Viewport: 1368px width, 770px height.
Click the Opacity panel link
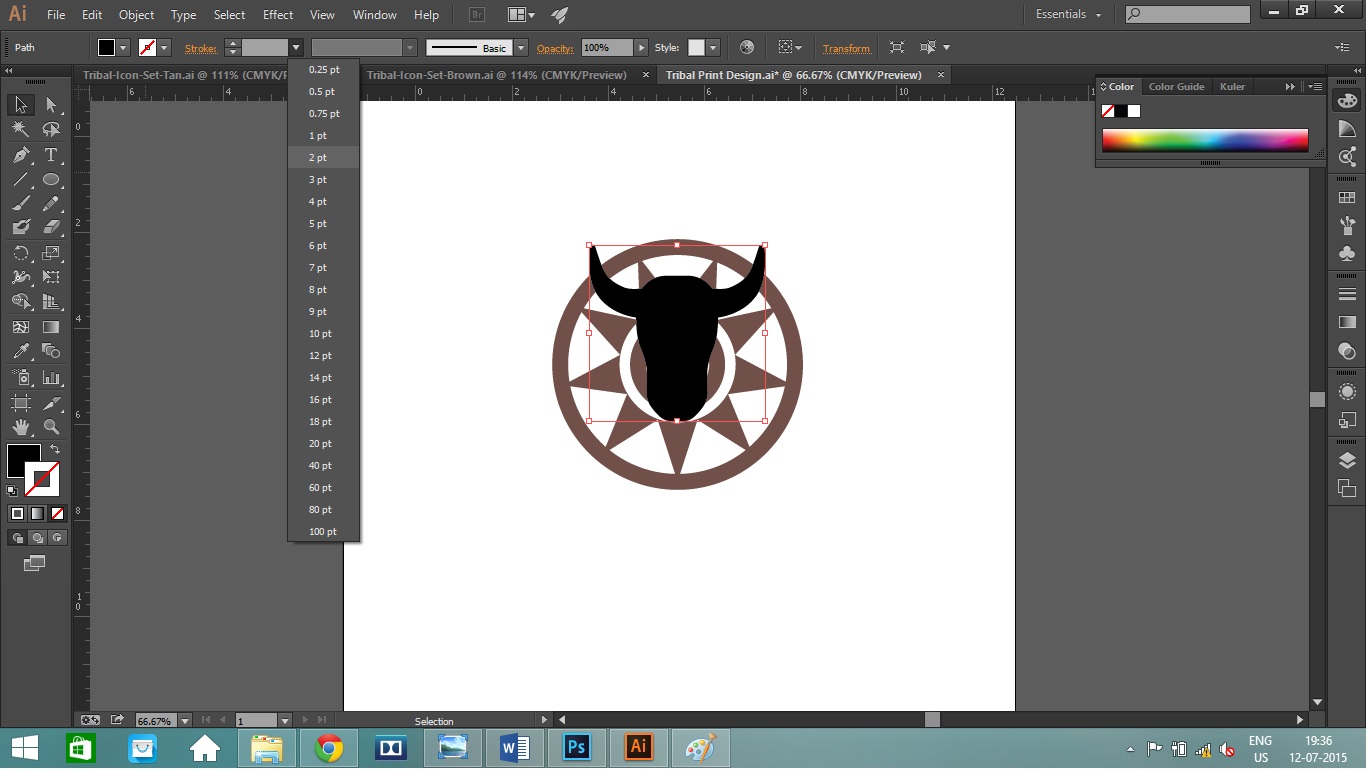click(555, 48)
